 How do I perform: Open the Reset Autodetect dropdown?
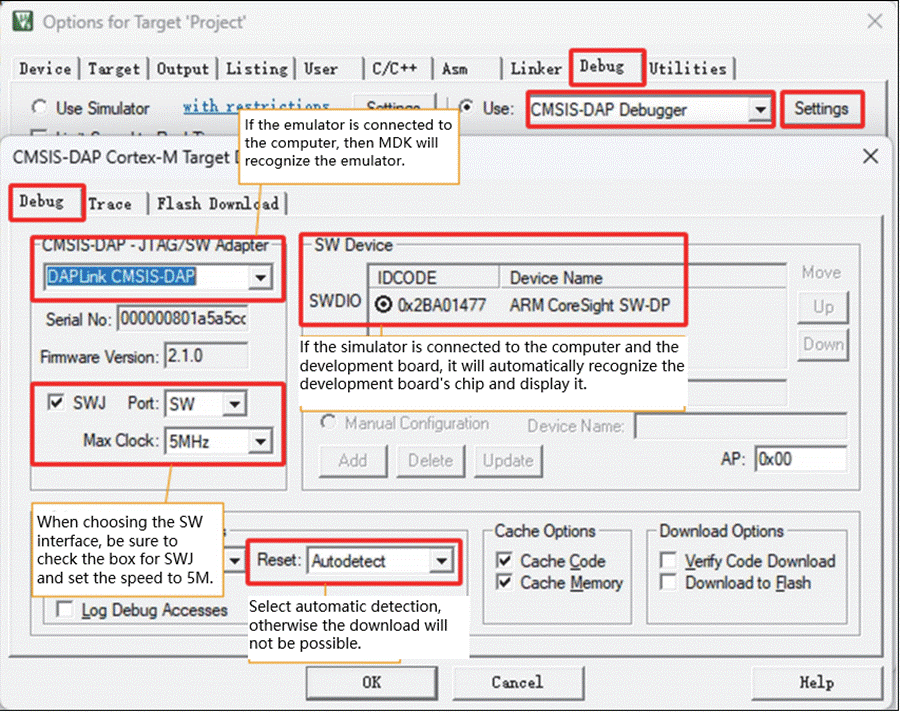(441, 561)
